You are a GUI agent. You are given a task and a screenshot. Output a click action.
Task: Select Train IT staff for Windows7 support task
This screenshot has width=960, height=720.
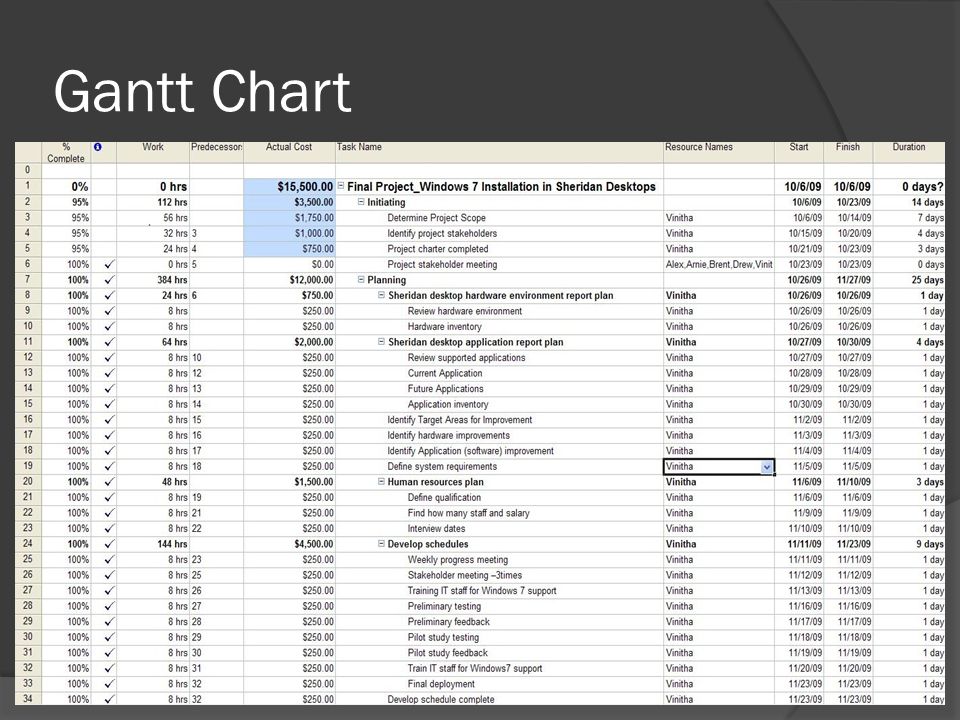(x=474, y=669)
